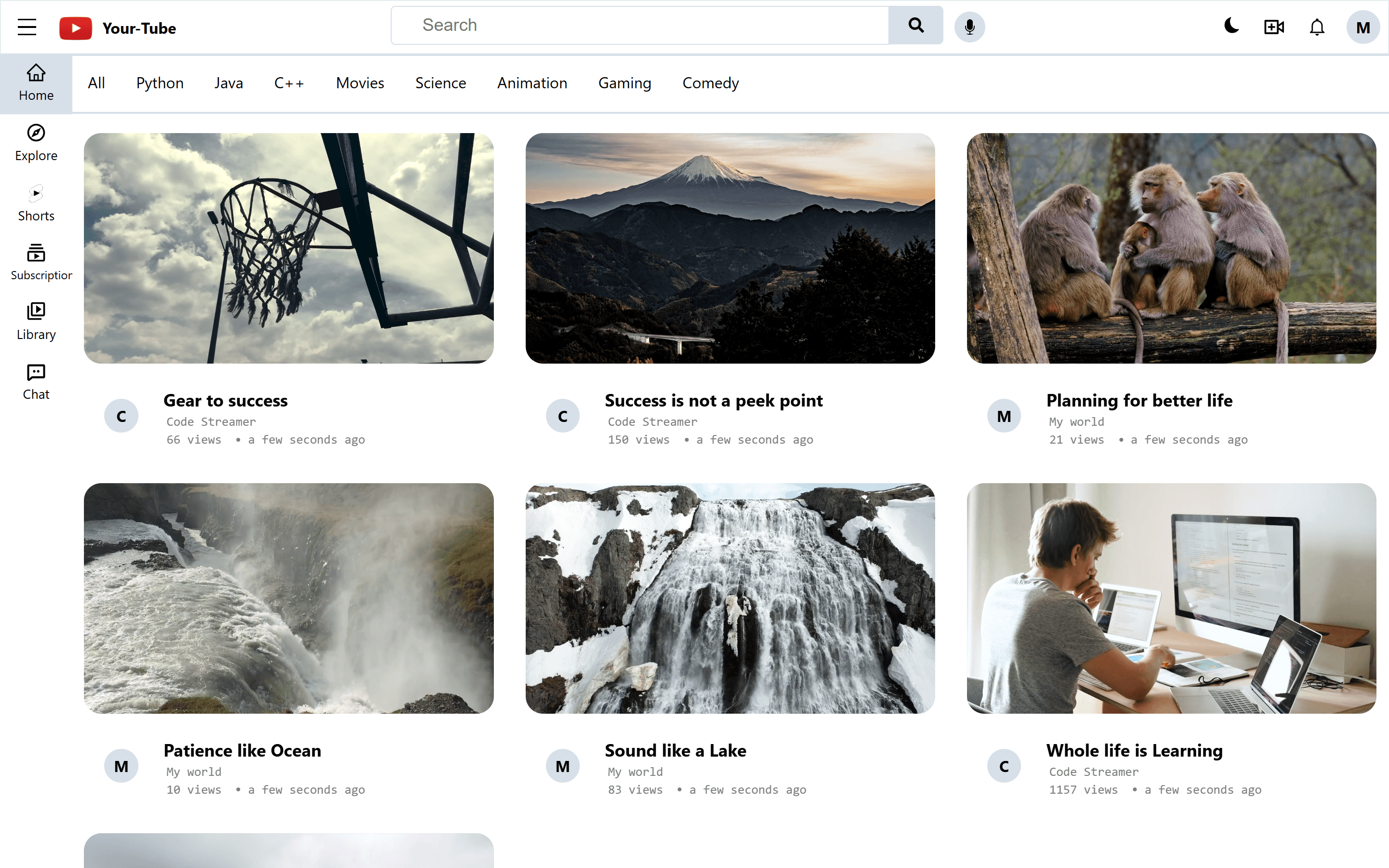
Task: Click channel avatar C for Gear to success
Action: click(x=121, y=416)
